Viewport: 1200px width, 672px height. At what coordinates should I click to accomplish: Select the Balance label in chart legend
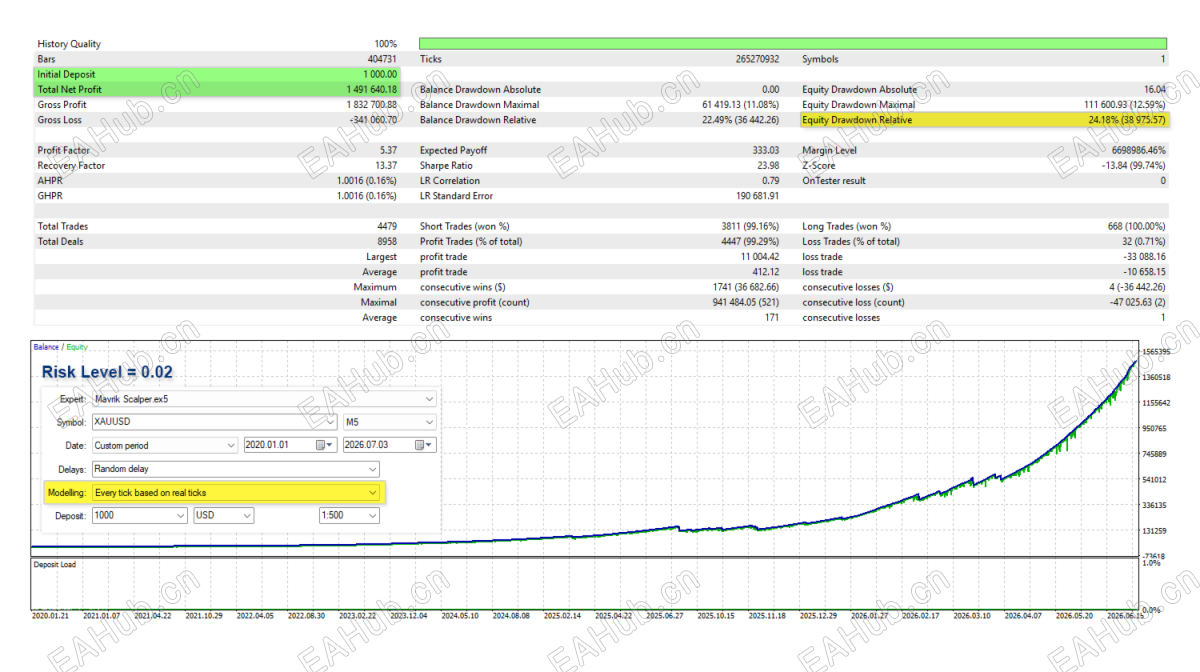pos(46,347)
